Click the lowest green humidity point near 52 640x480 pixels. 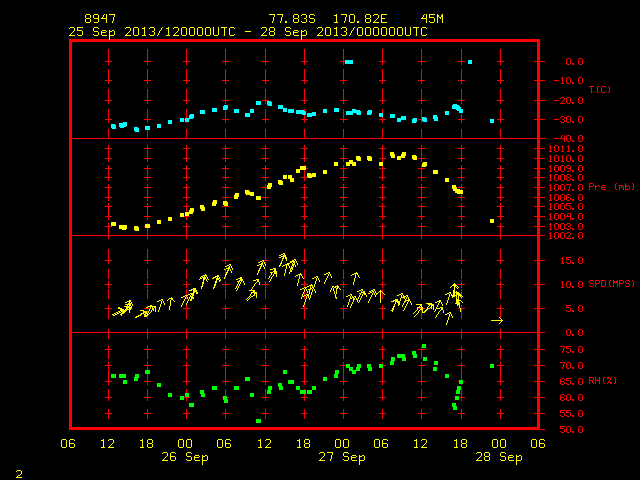pyautogui.click(x=258, y=421)
